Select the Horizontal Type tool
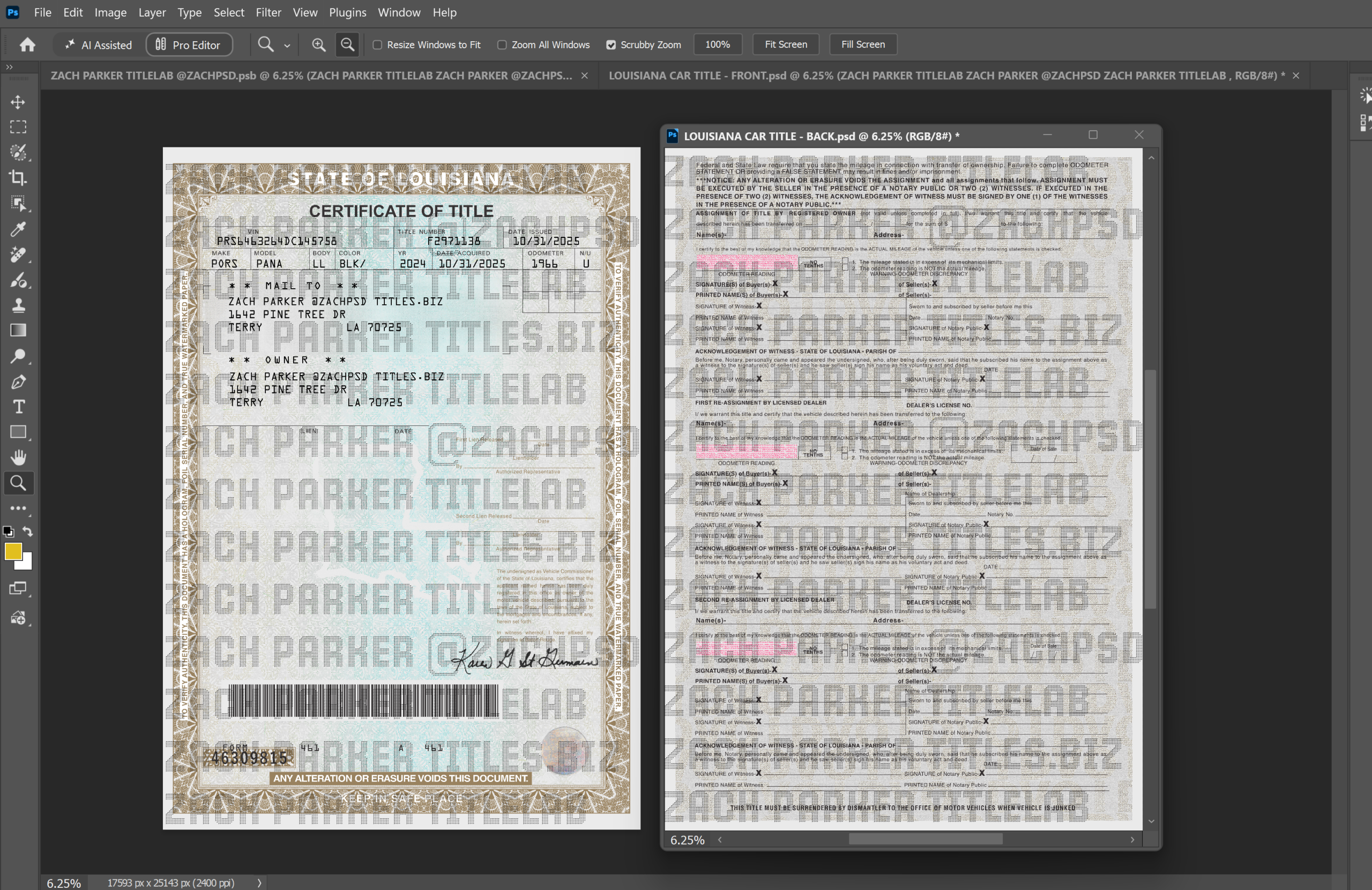The image size is (1372, 890). click(x=18, y=407)
